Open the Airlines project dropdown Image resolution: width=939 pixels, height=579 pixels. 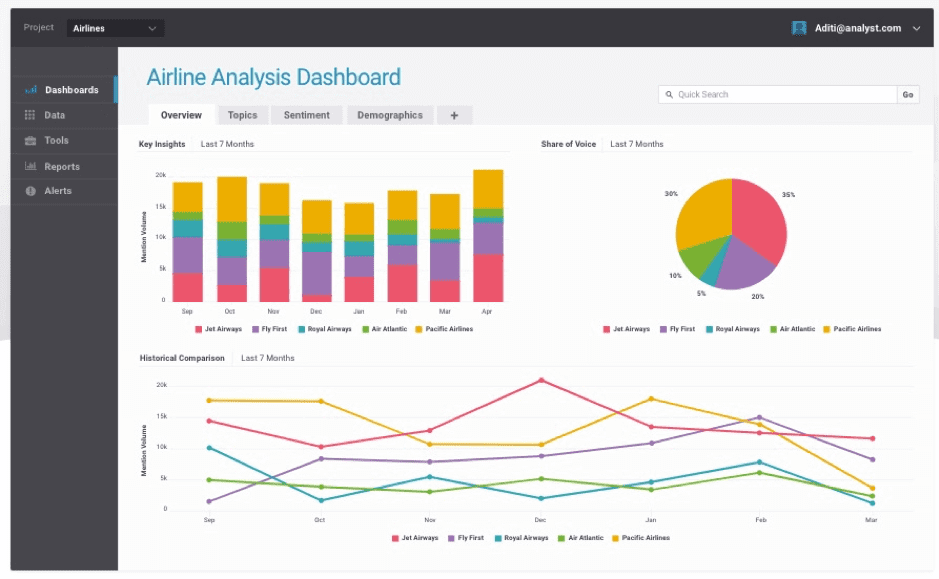[x=113, y=28]
